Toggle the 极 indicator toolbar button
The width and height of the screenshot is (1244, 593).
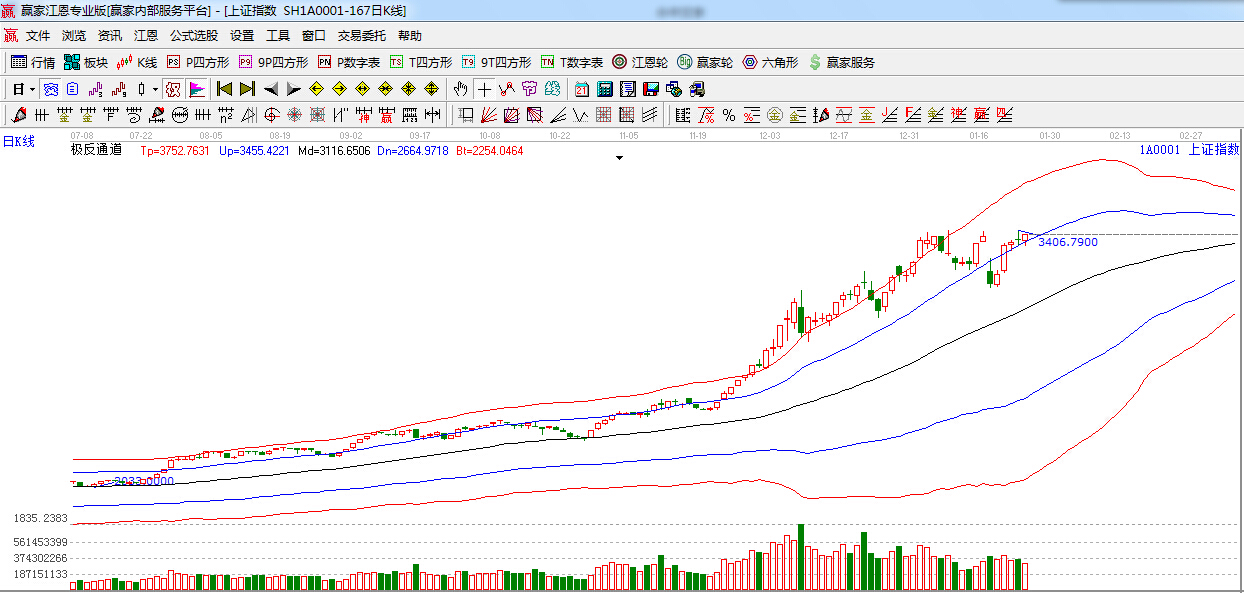click(x=172, y=89)
